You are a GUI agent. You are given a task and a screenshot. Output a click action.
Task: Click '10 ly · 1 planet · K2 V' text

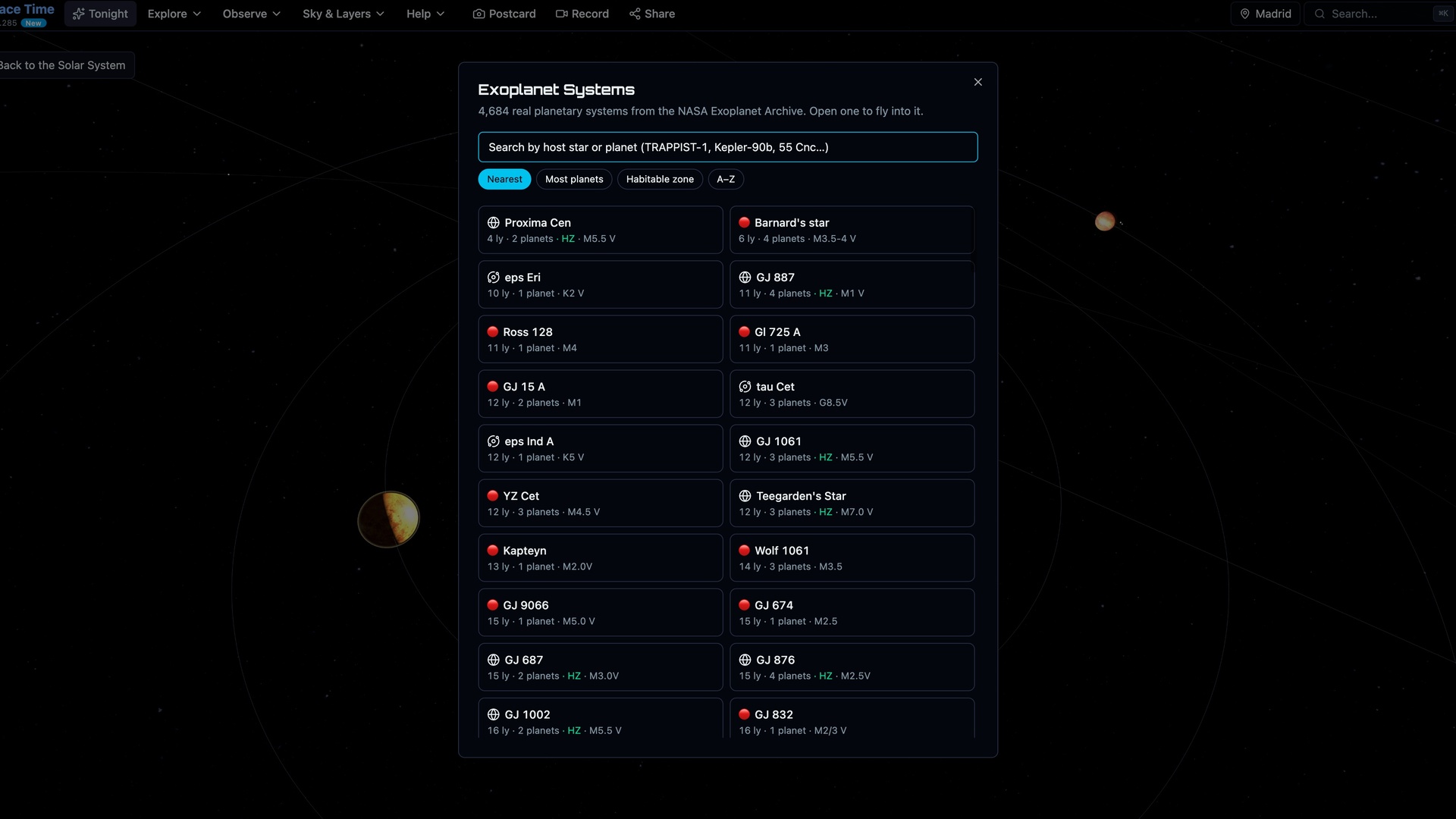(535, 293)
